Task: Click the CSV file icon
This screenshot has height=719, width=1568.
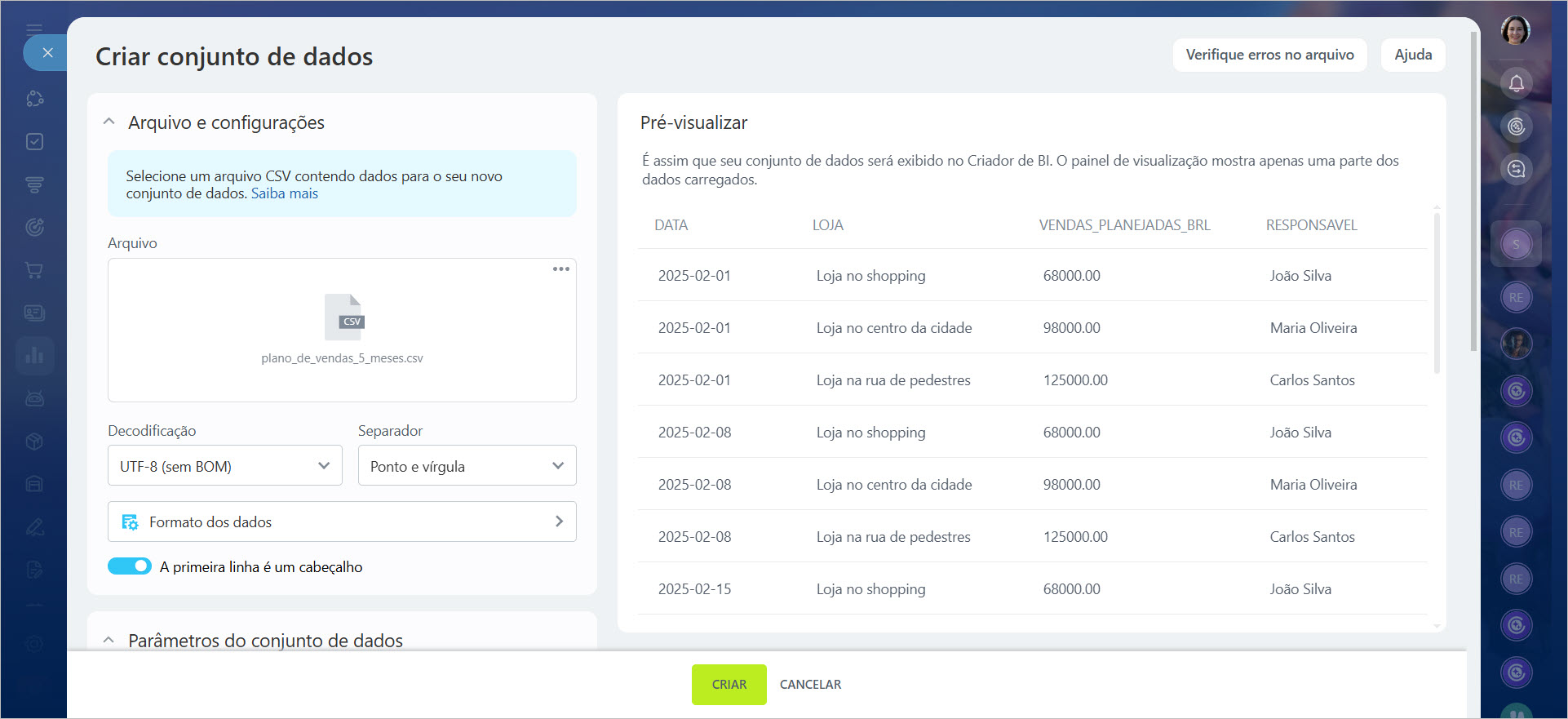Action: tap(343, 317)
